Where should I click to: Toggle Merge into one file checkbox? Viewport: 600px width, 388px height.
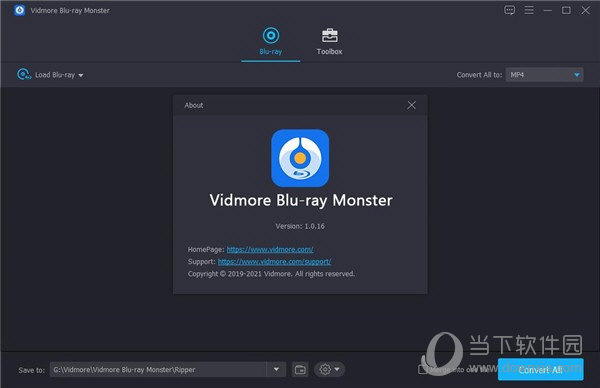pyautogui.click(x=422, y=369)
